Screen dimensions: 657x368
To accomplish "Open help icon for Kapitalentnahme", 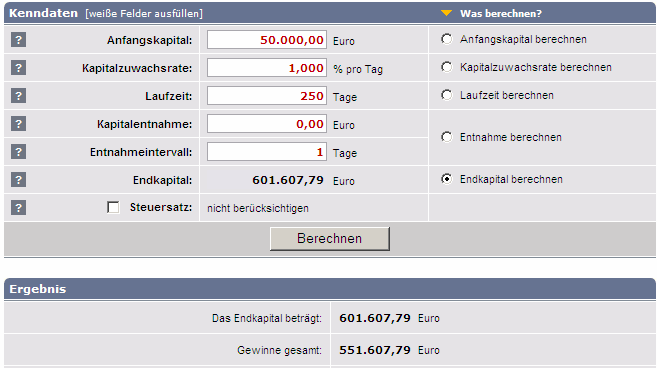I will tap(18, 124).
